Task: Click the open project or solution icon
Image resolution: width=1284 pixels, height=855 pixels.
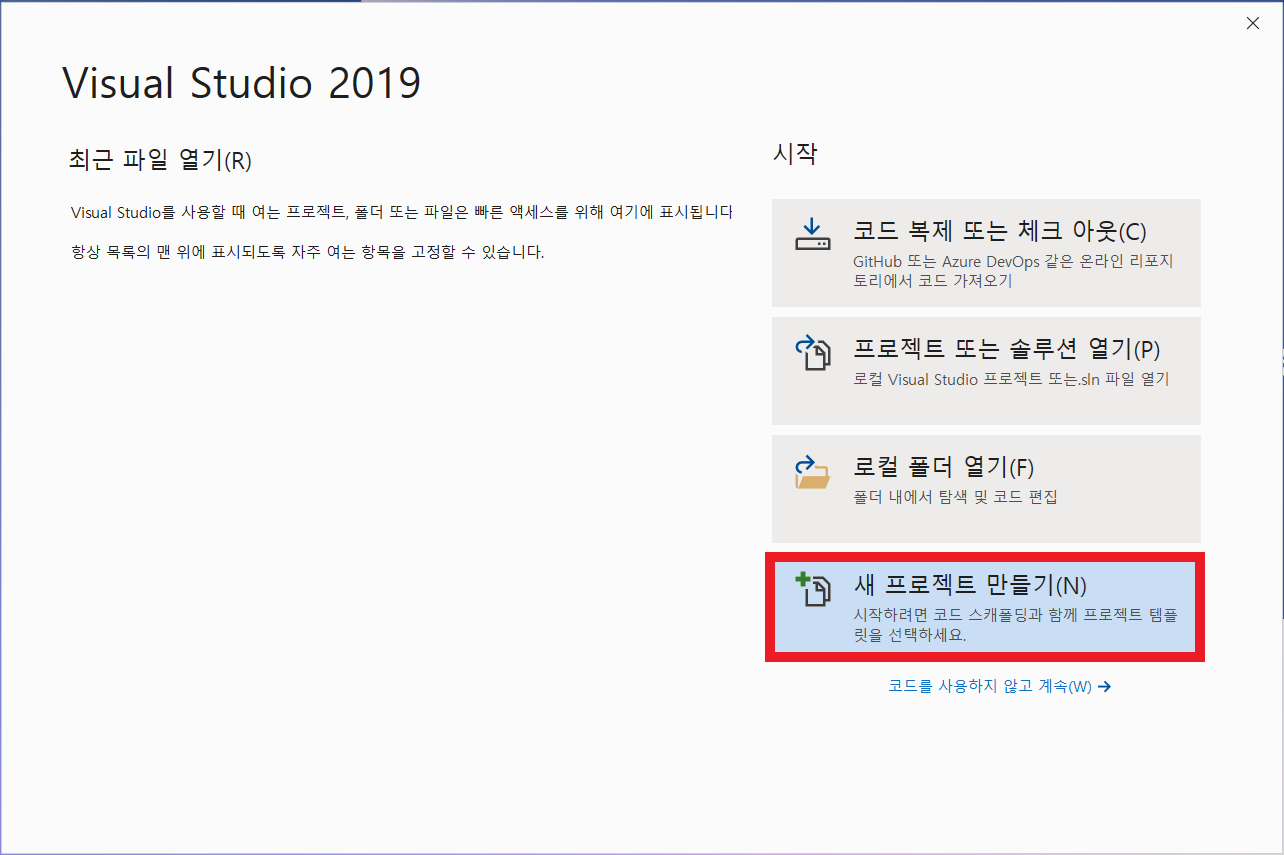Action: tap(812, 353)
